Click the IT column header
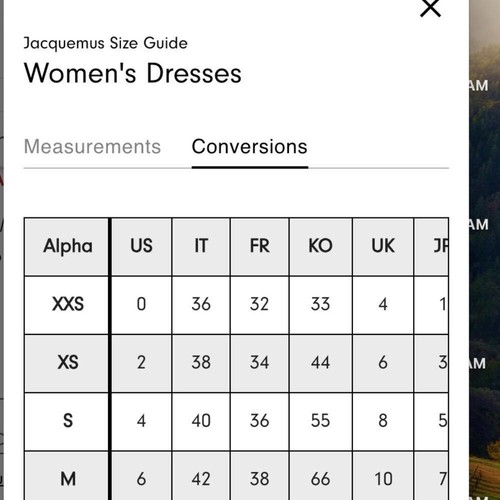Image resolution: width=500 pixels, height=500 pixels. coord(201,247)
